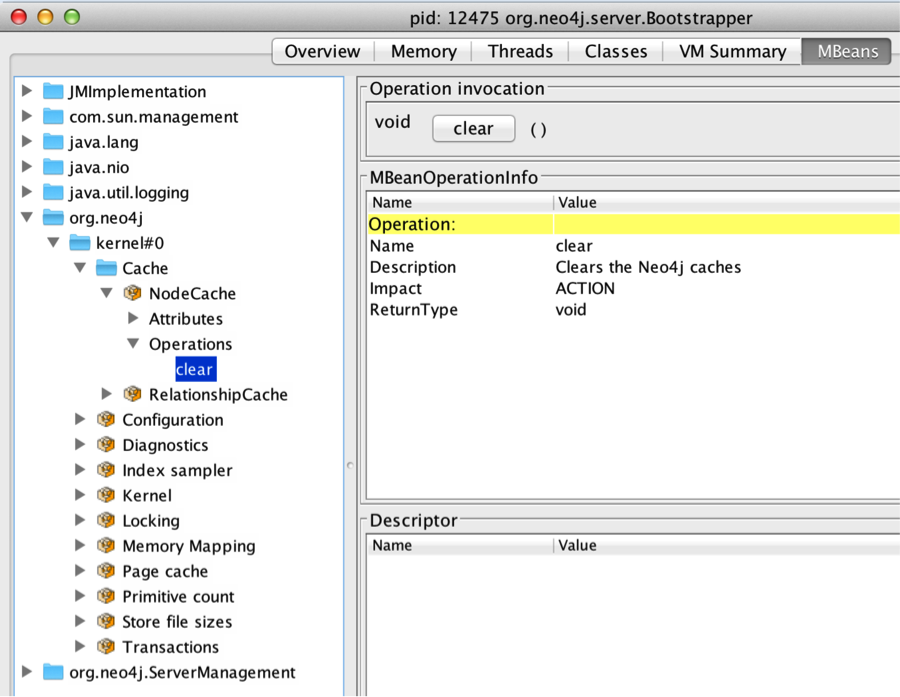Collapse the NodeCache node arrow
The image size is (900, 697).
coord(106,293)
